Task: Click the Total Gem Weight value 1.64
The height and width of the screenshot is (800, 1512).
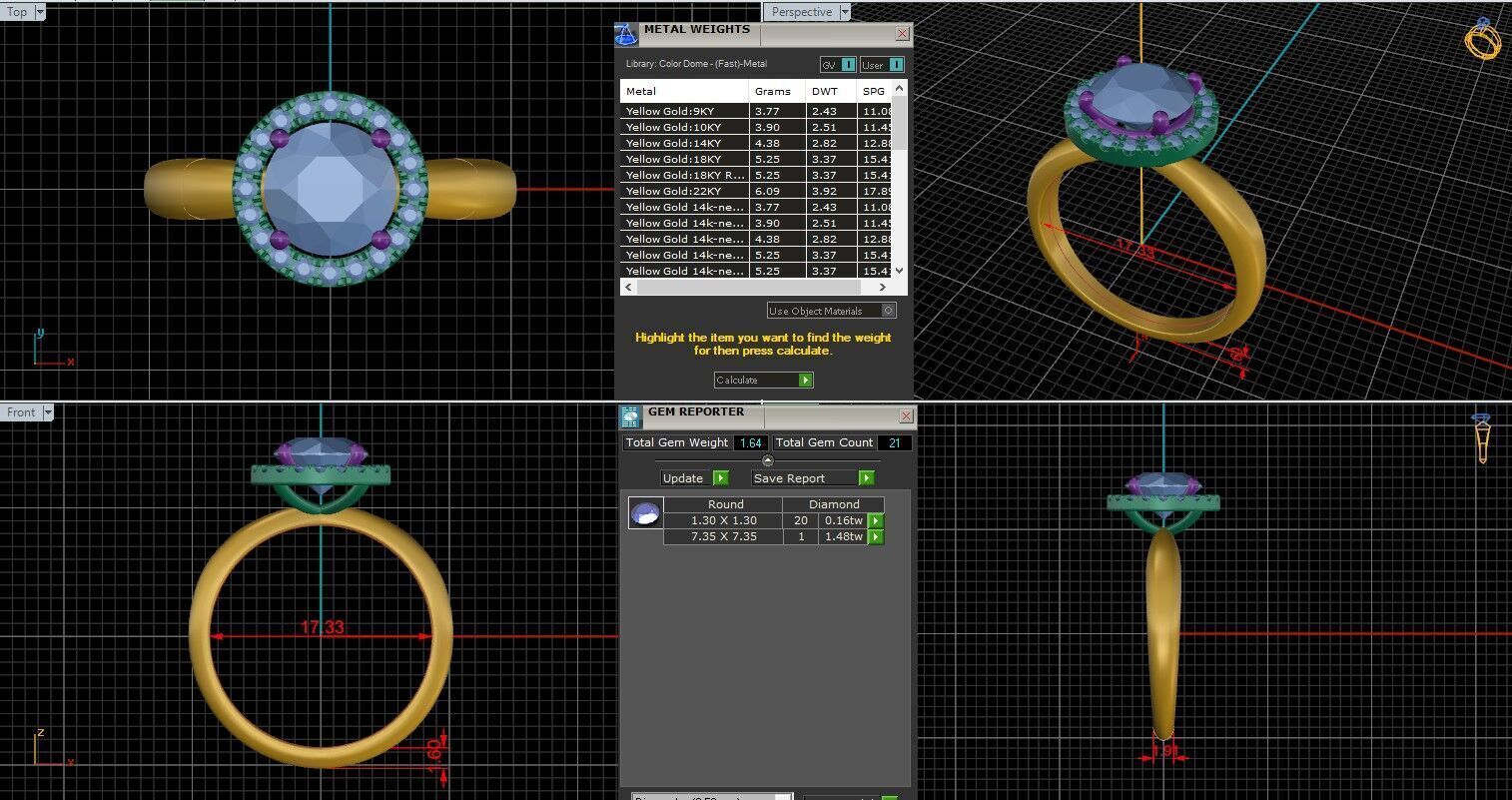Action: click(x=751, y=442)
